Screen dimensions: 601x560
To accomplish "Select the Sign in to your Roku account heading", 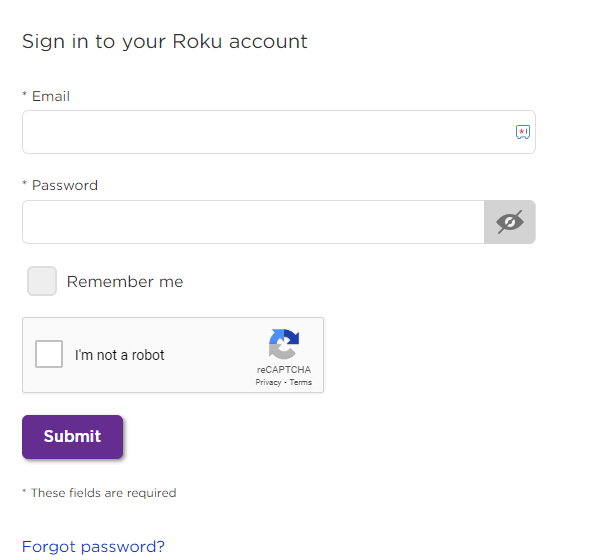I will [x=164, y=41].
